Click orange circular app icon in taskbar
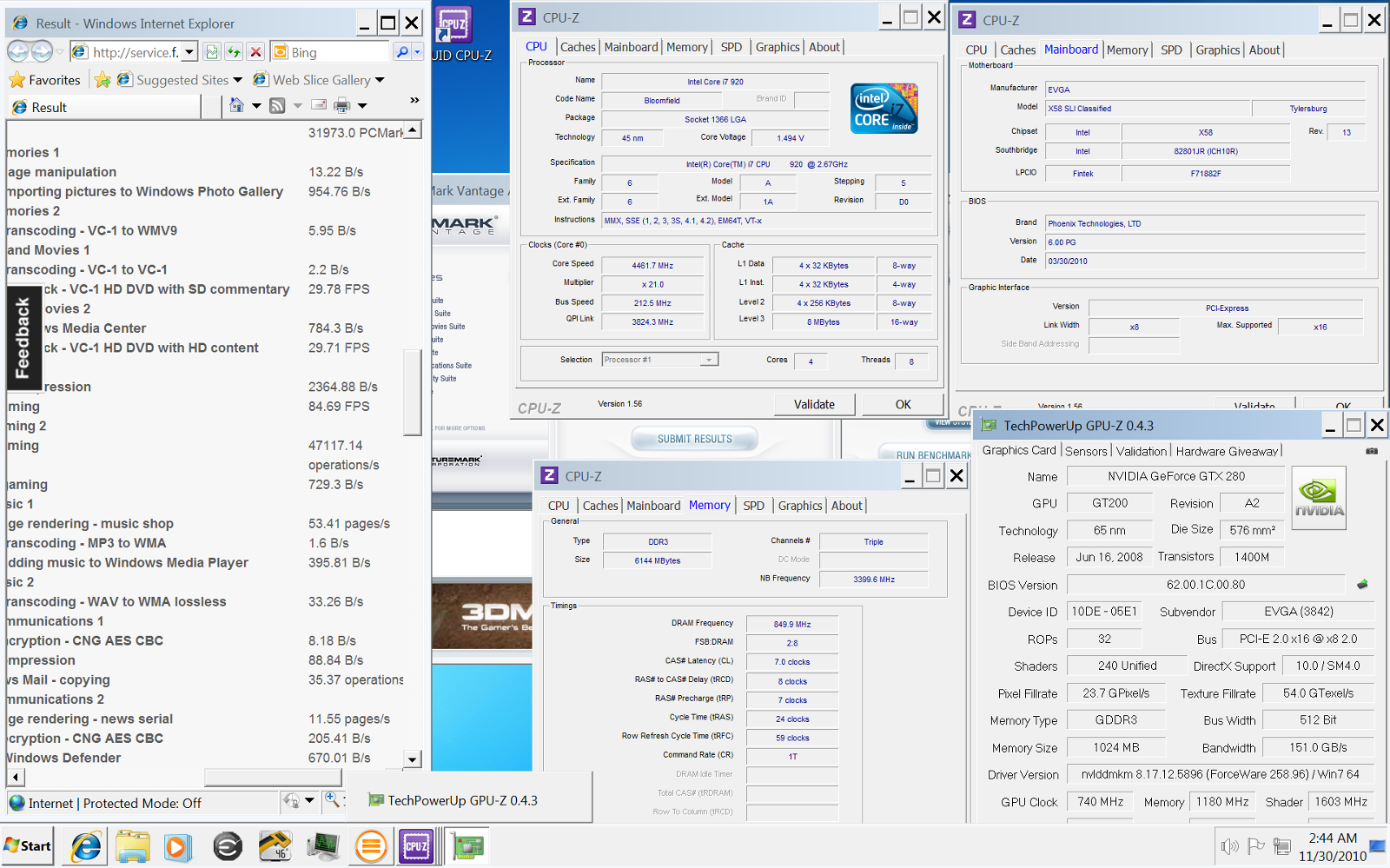The height and width of the screenshot is (868, 1390). [x=371, y=846]
